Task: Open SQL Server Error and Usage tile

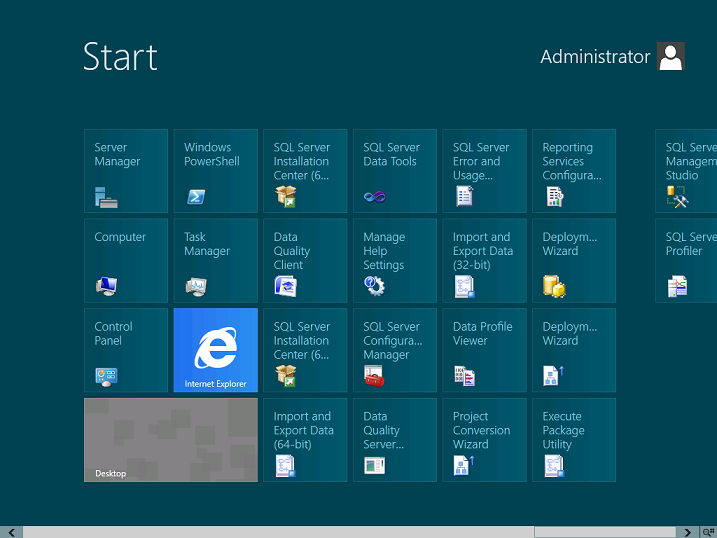Action: (x=484, y=170)
